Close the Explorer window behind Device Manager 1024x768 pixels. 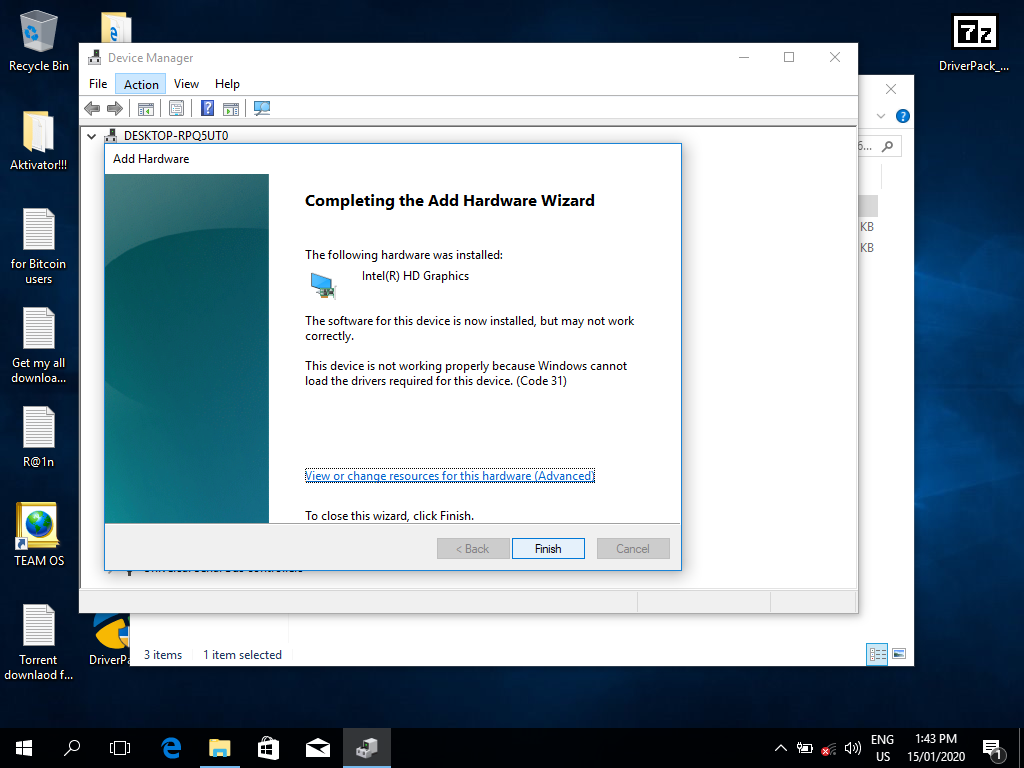pos(891,89)
